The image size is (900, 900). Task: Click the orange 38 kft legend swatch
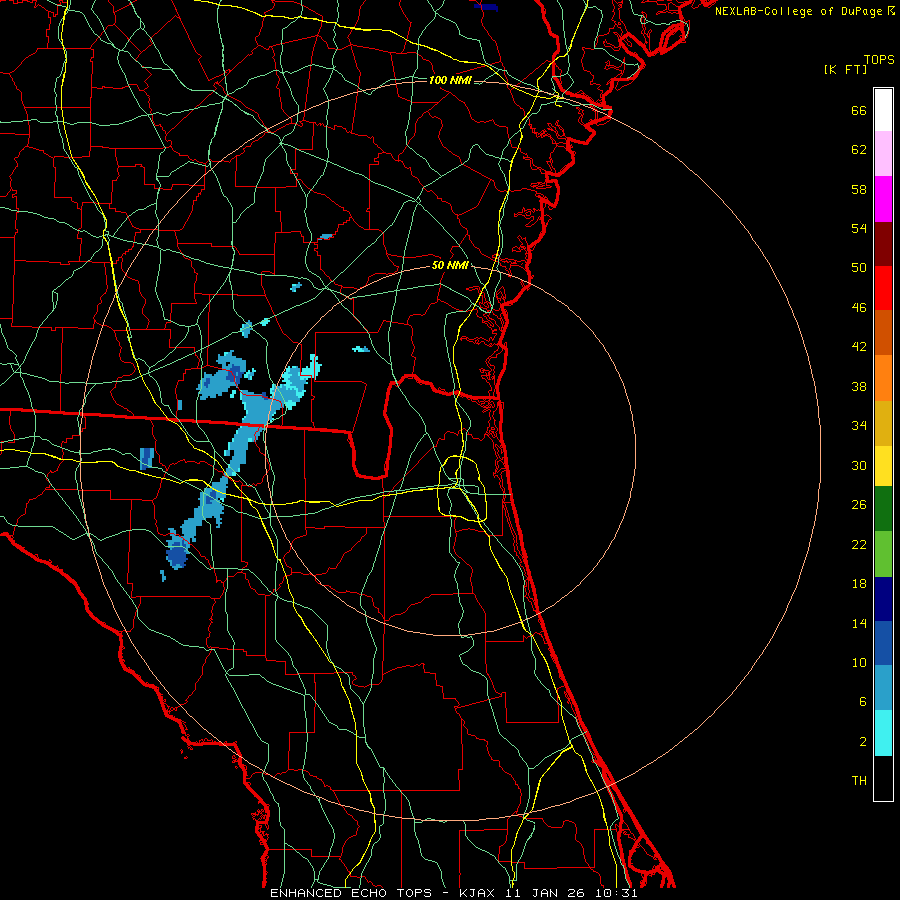point(883,378)
